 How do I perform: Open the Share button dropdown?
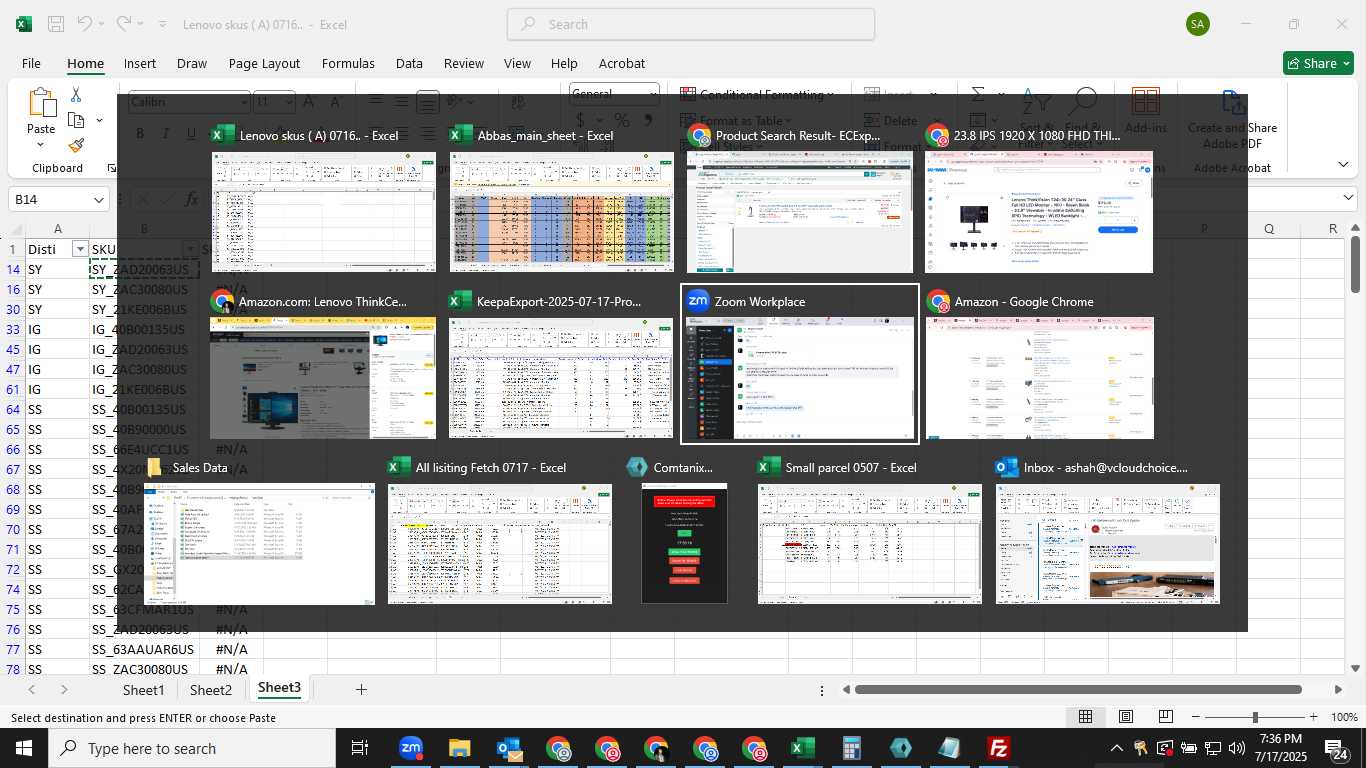tap(1346, 63)
